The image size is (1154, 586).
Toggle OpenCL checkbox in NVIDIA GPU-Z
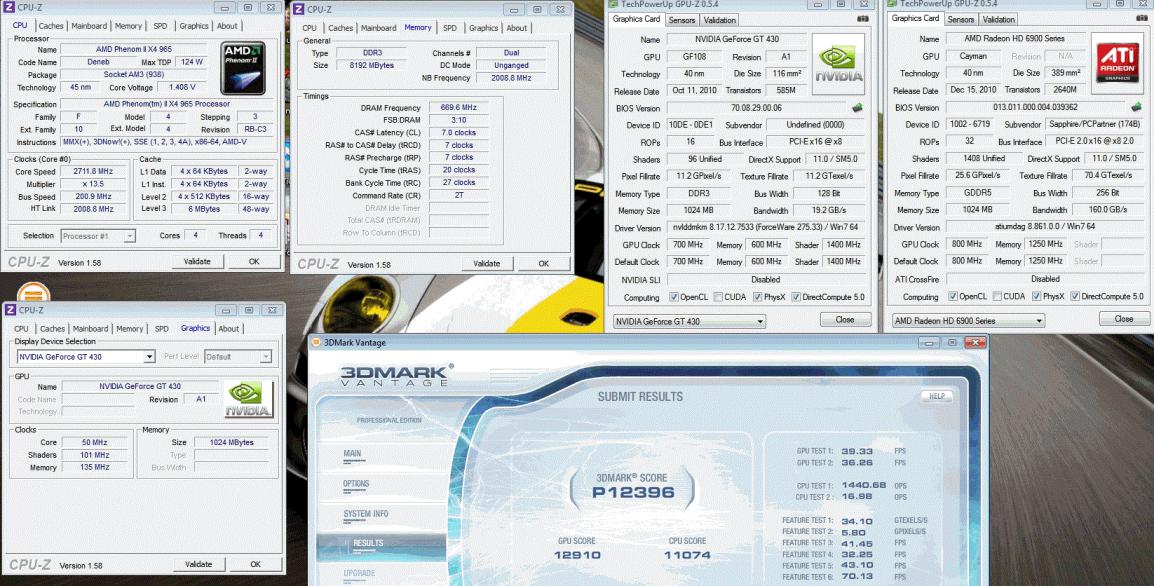click(x=673, y=297)
